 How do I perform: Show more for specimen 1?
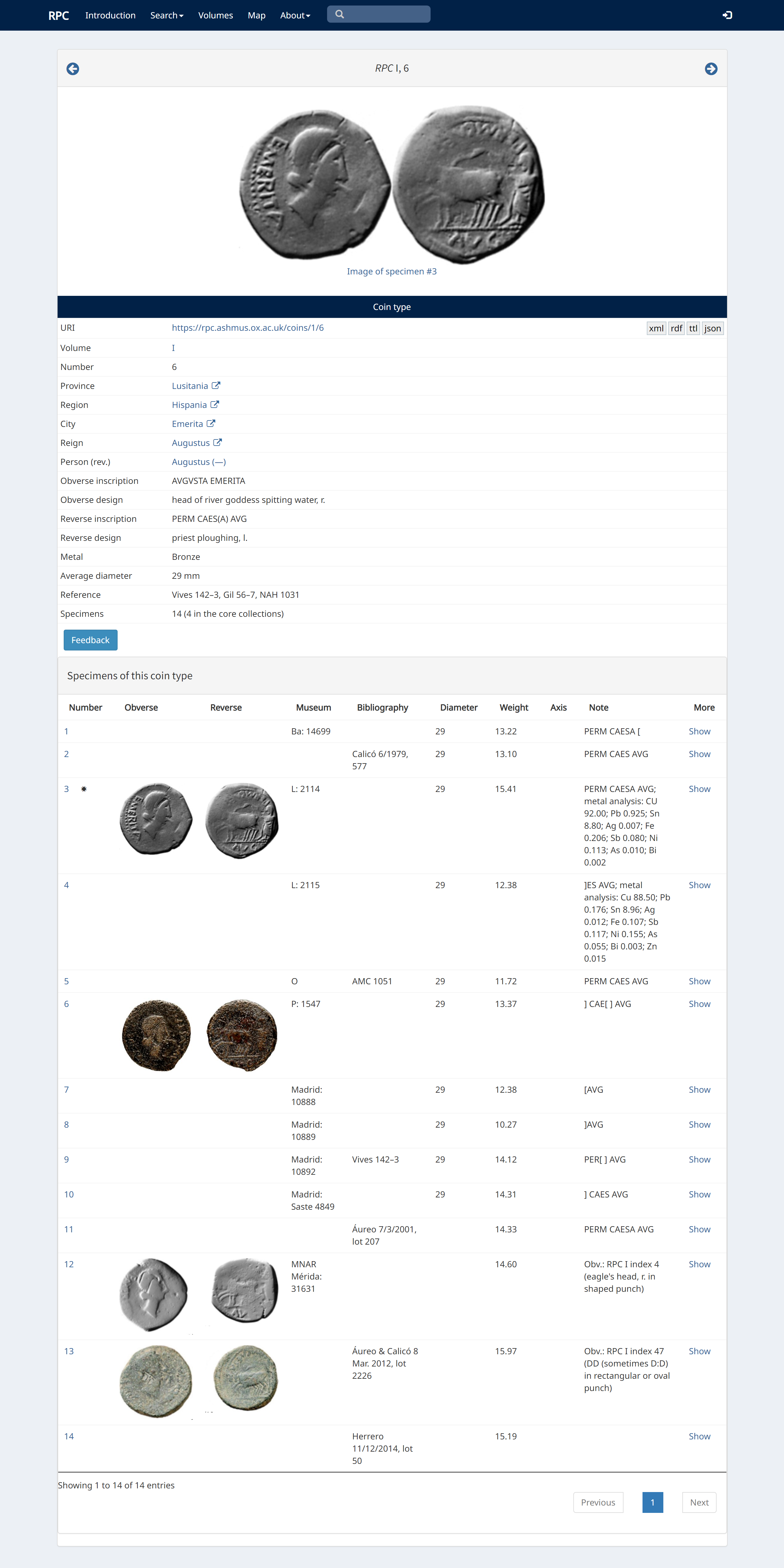point(699,731)
